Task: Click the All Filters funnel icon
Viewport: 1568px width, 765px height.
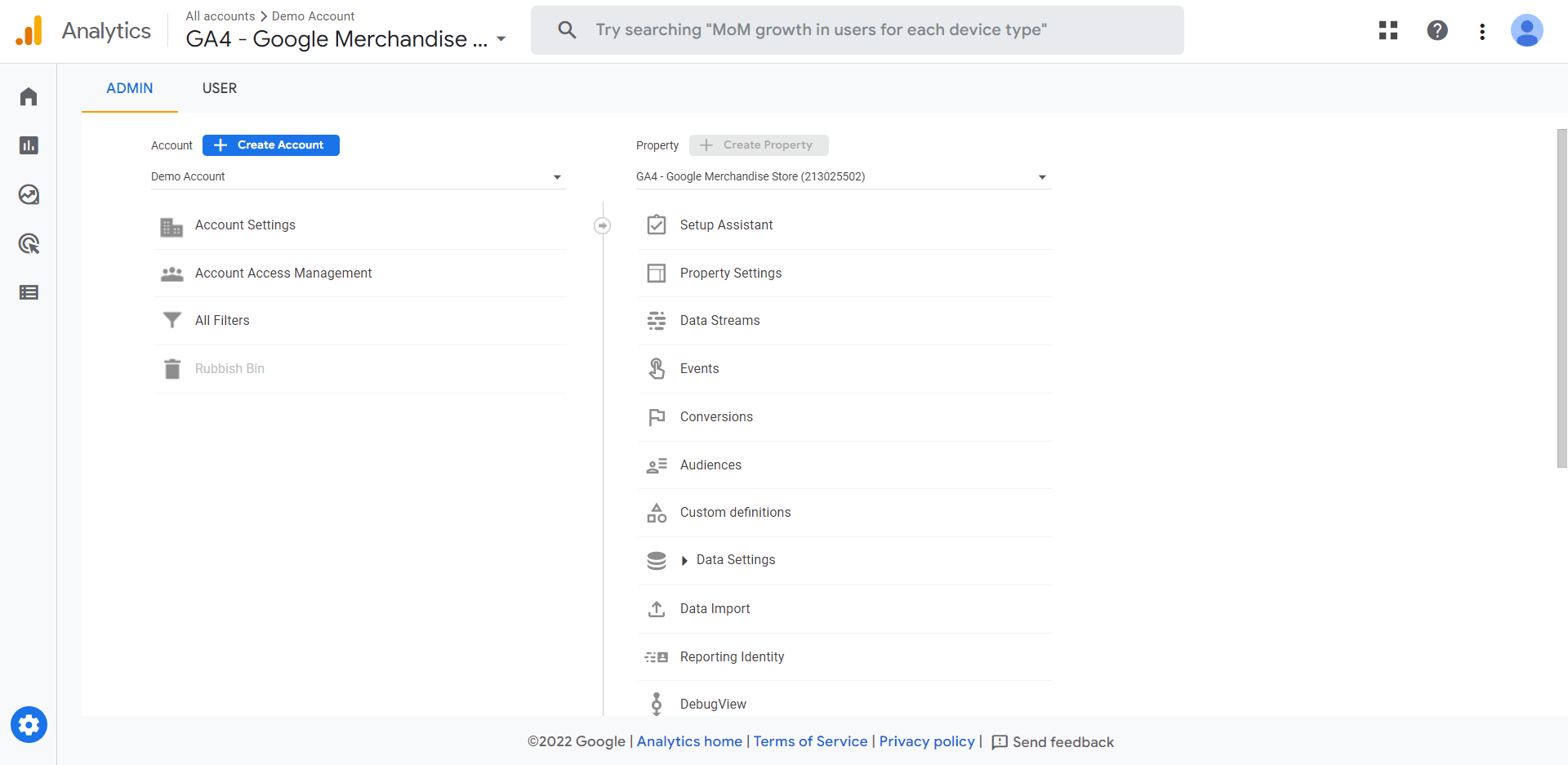Action: (171, 320)
